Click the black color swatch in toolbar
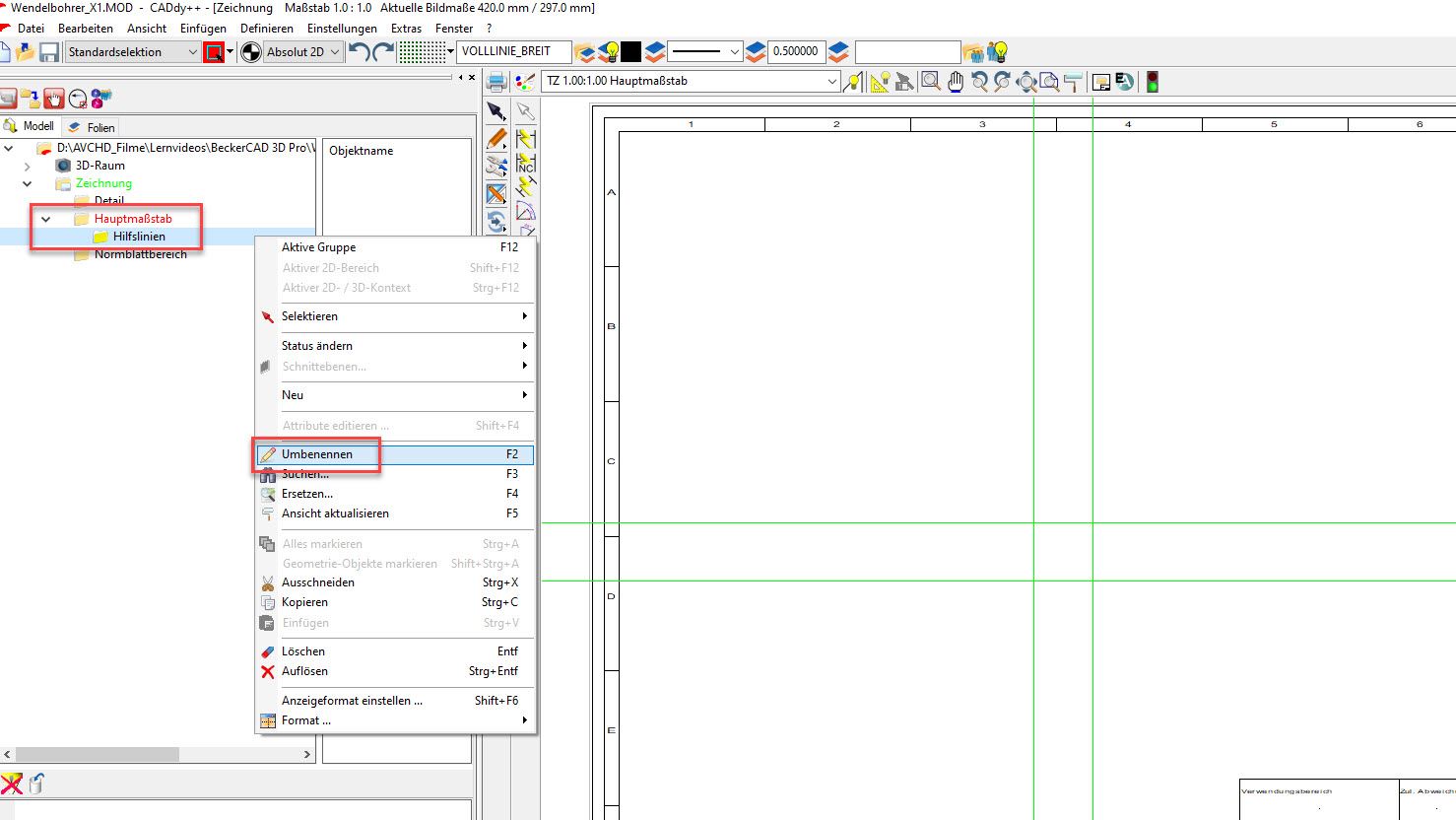 [x=631, y=52]
